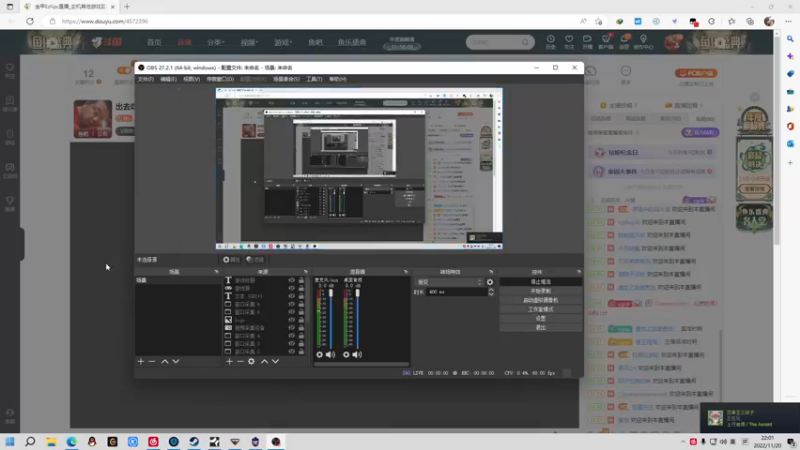
Task: Click 工作室模式 studio mode button
Action: tap(541, 309)
